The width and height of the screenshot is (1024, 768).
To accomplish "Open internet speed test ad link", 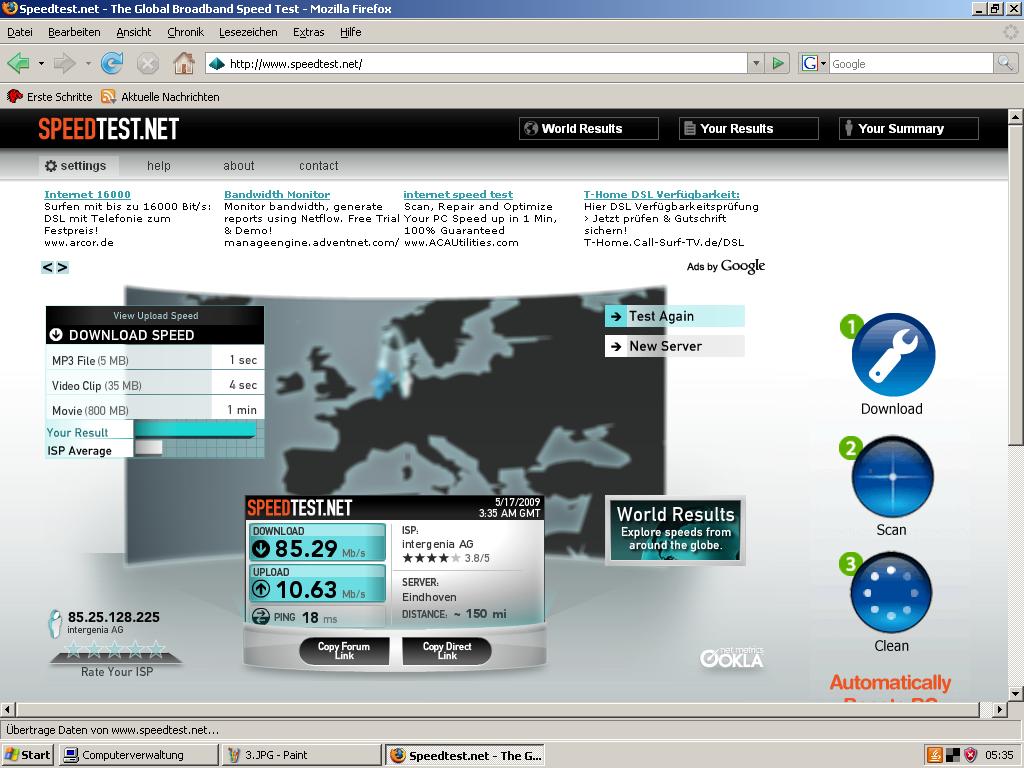I will (458, 195).
